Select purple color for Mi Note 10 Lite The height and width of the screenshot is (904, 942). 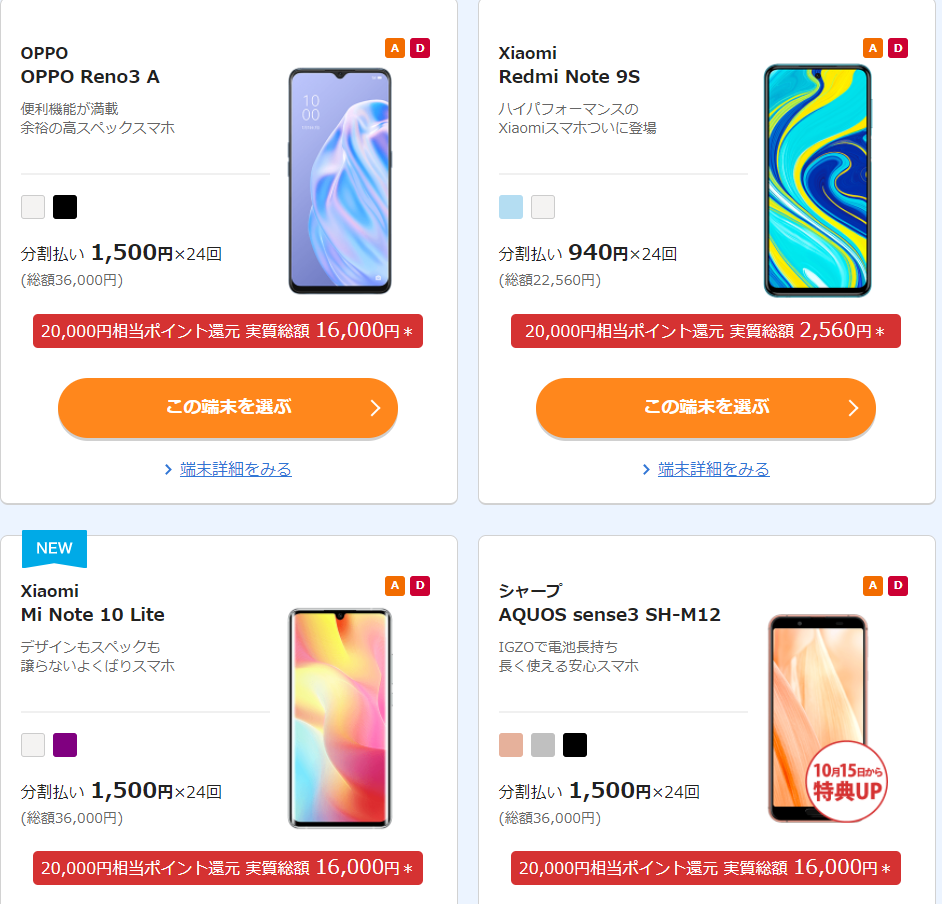tap(65, 745)
